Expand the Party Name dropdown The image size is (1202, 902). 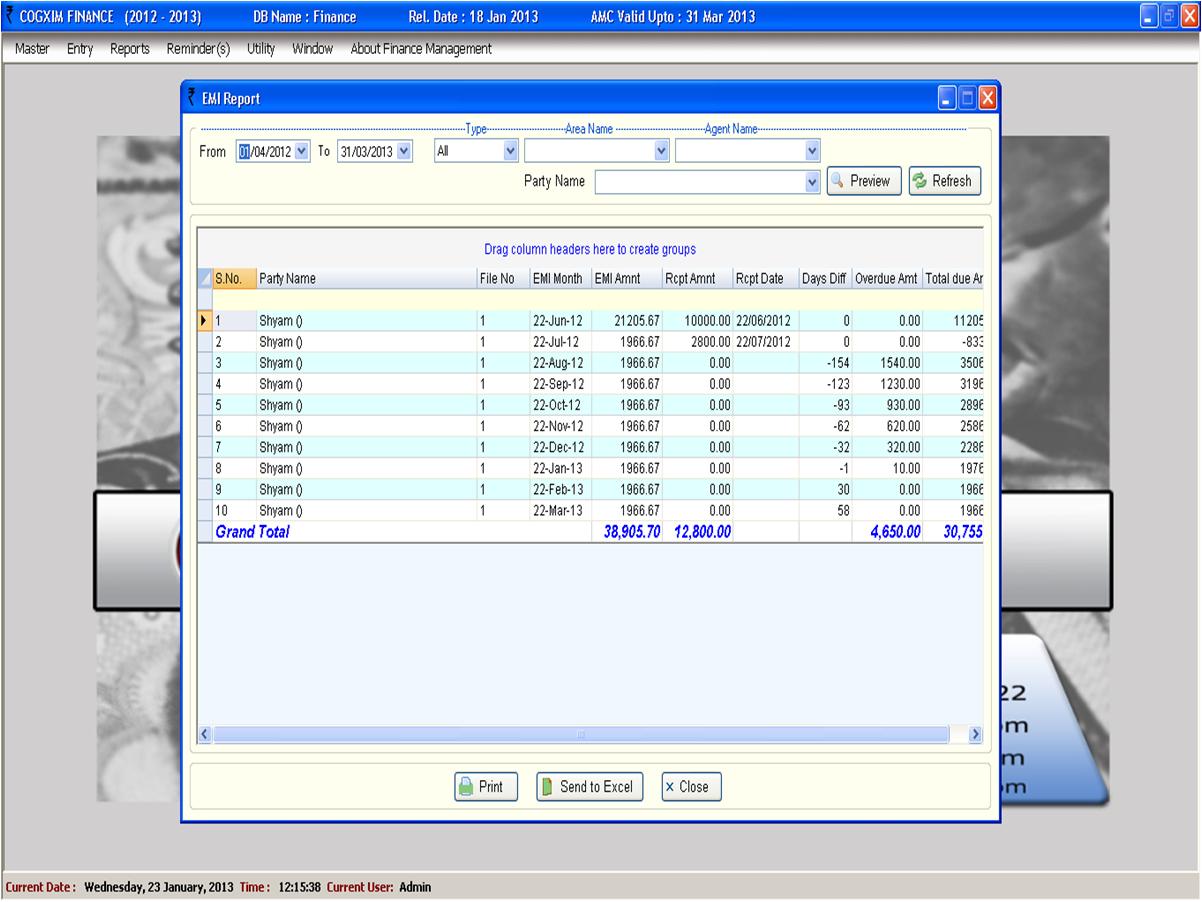tap(812, 182)
